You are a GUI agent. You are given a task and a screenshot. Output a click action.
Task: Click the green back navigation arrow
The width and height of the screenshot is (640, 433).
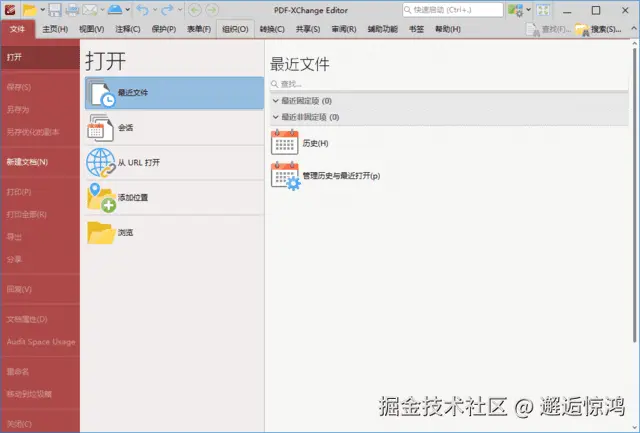click(195, 10)
